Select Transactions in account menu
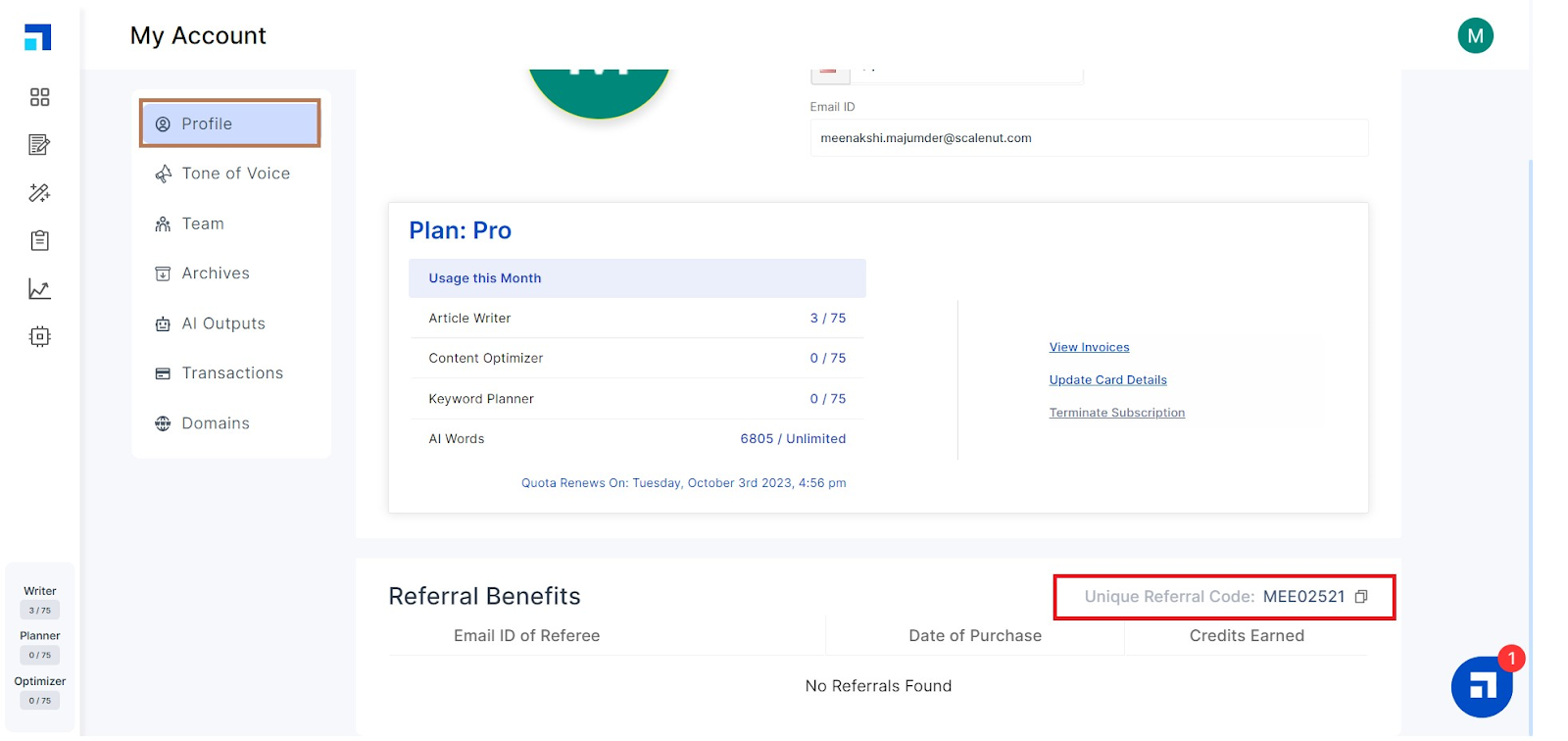 pyautogui.click(x=230, y=373)
